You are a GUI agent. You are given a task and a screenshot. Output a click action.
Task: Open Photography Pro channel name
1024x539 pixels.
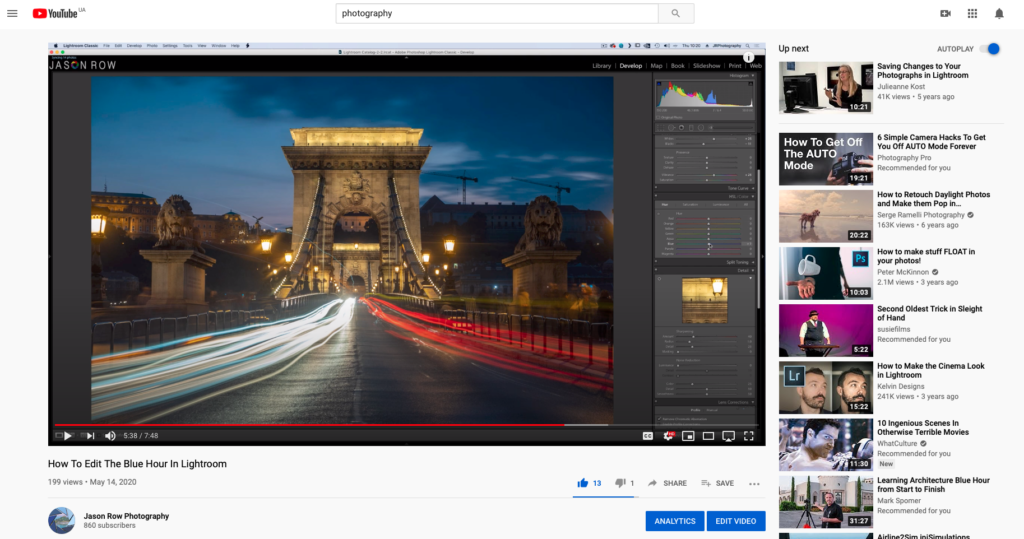pyautogui.click(x=904, y=157)
